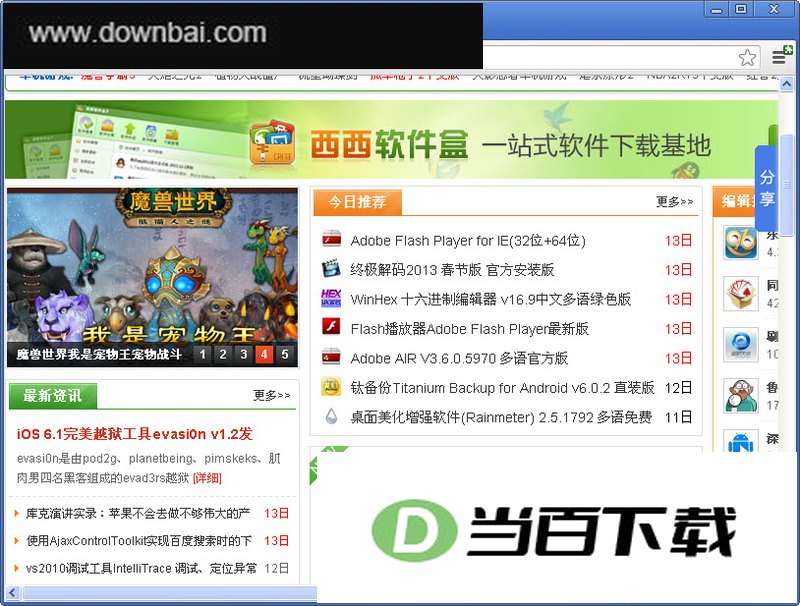Open the Android robot app icon

[x=741, y=441]
